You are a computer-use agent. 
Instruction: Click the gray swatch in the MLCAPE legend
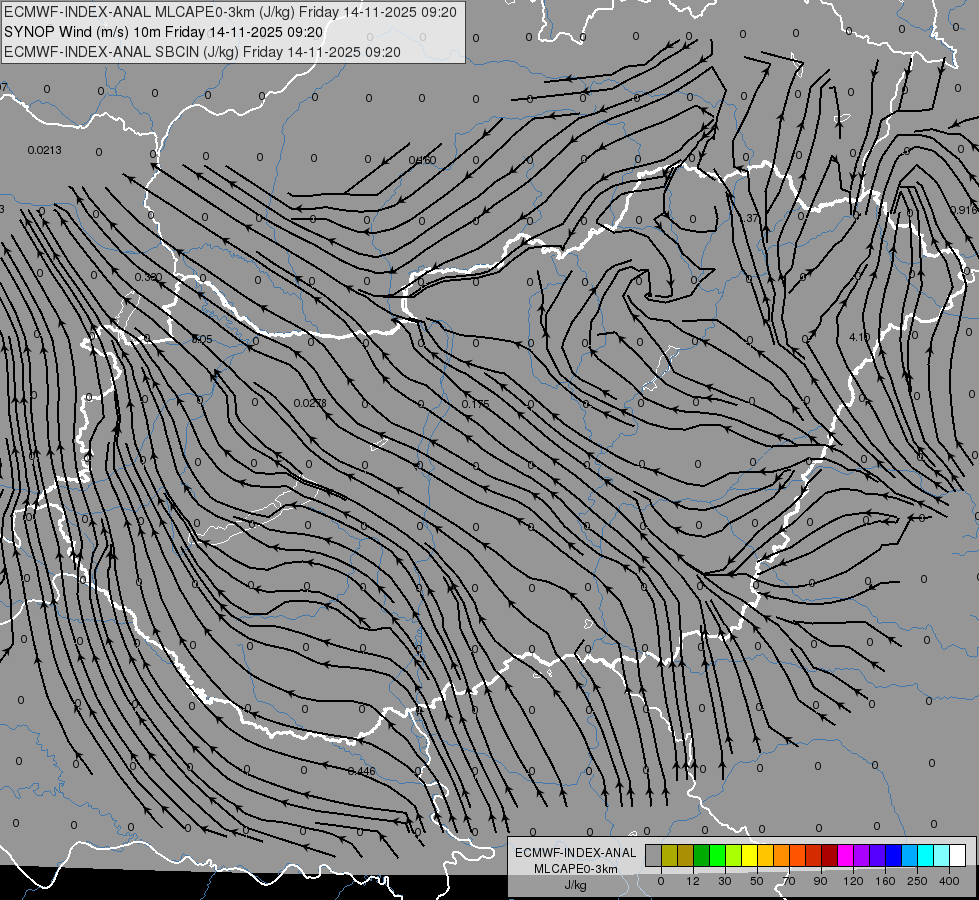(x=654, y=855)
